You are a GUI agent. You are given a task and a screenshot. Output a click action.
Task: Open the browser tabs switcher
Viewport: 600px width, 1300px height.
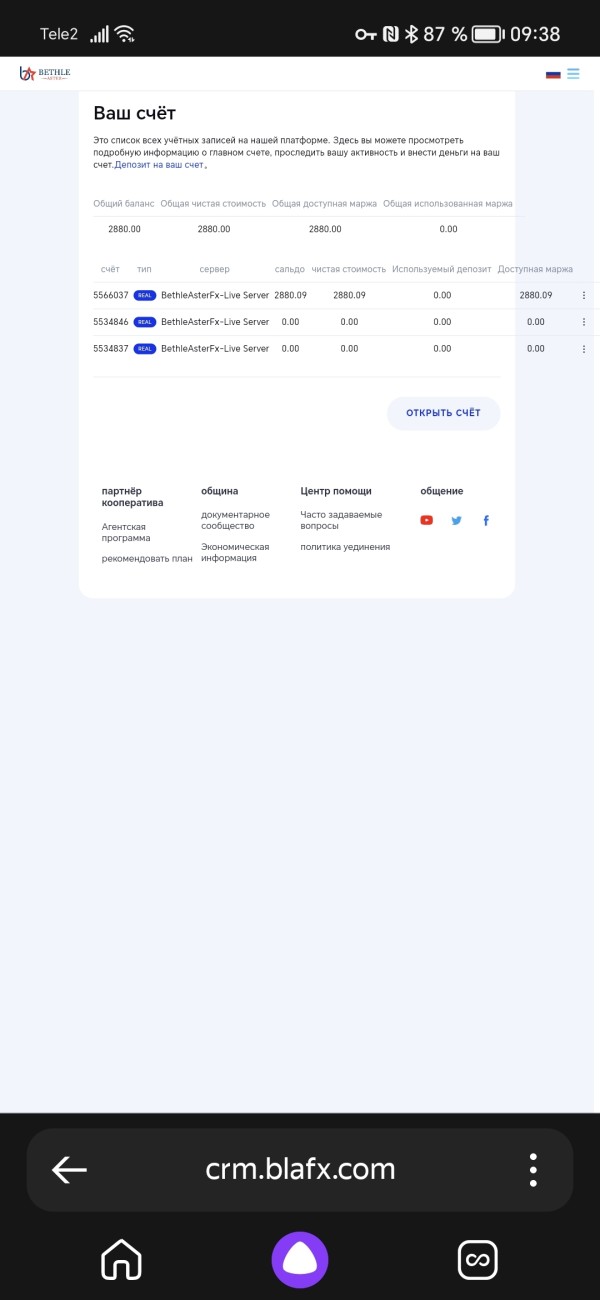click(478, 1260)
